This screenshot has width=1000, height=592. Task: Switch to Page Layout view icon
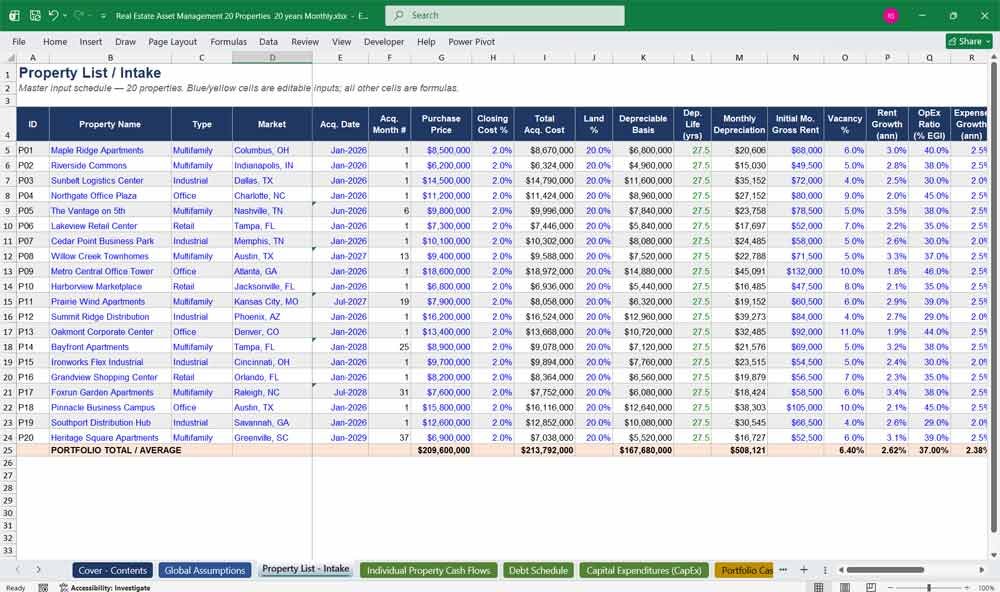click(844, 587)
